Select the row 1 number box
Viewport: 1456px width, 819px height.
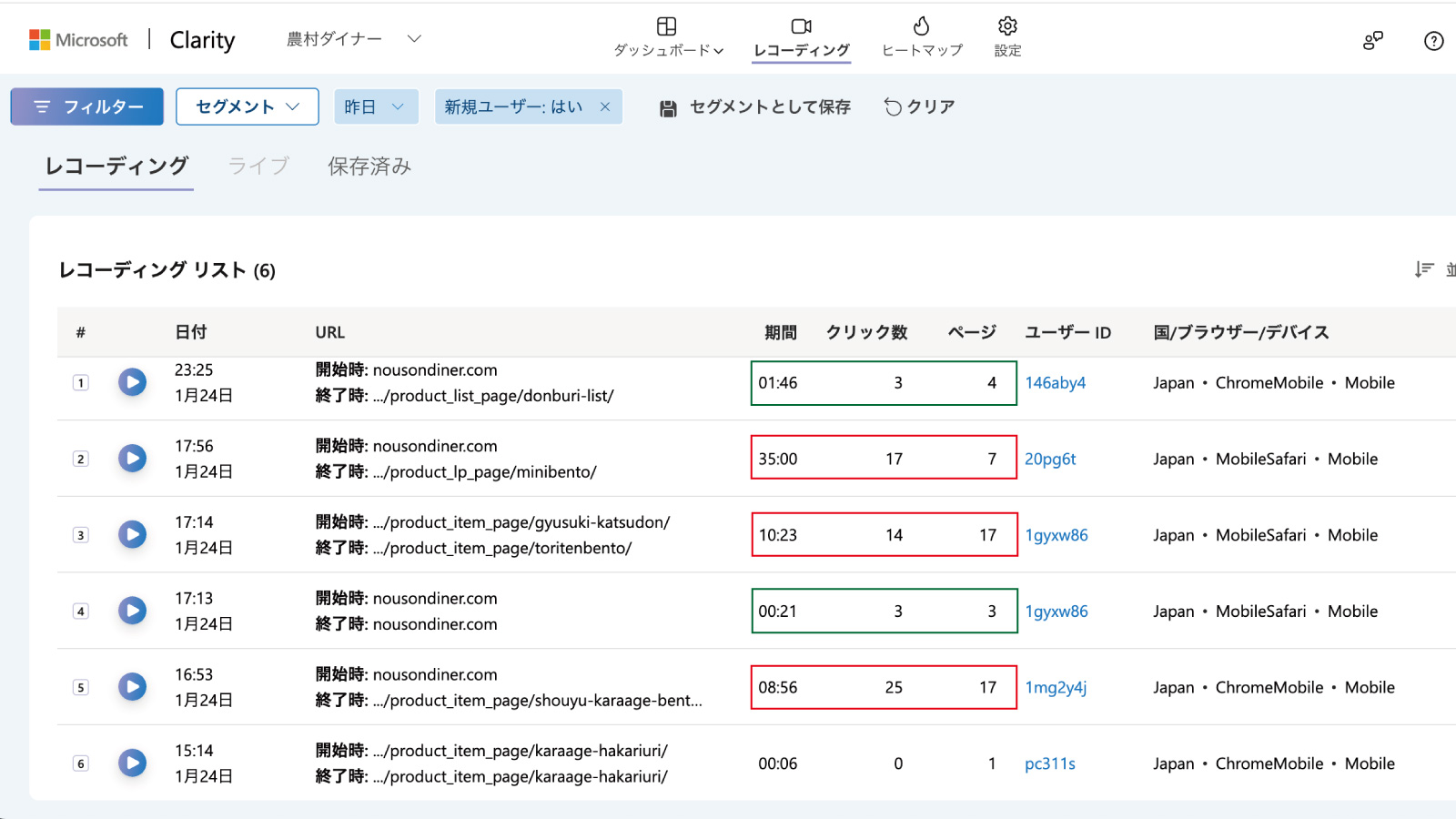click(81, 383)
